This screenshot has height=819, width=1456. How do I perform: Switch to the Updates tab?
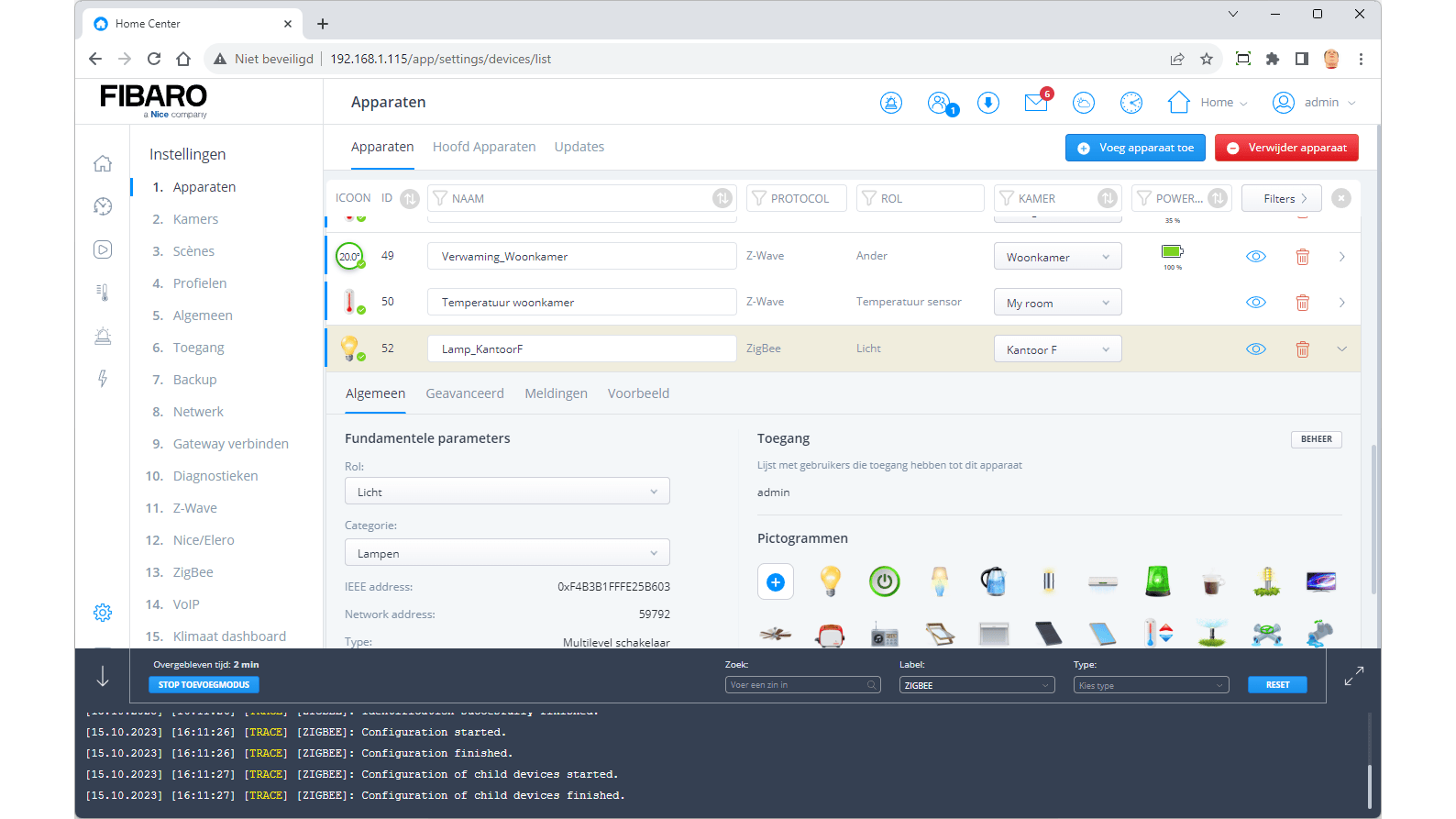579,147
